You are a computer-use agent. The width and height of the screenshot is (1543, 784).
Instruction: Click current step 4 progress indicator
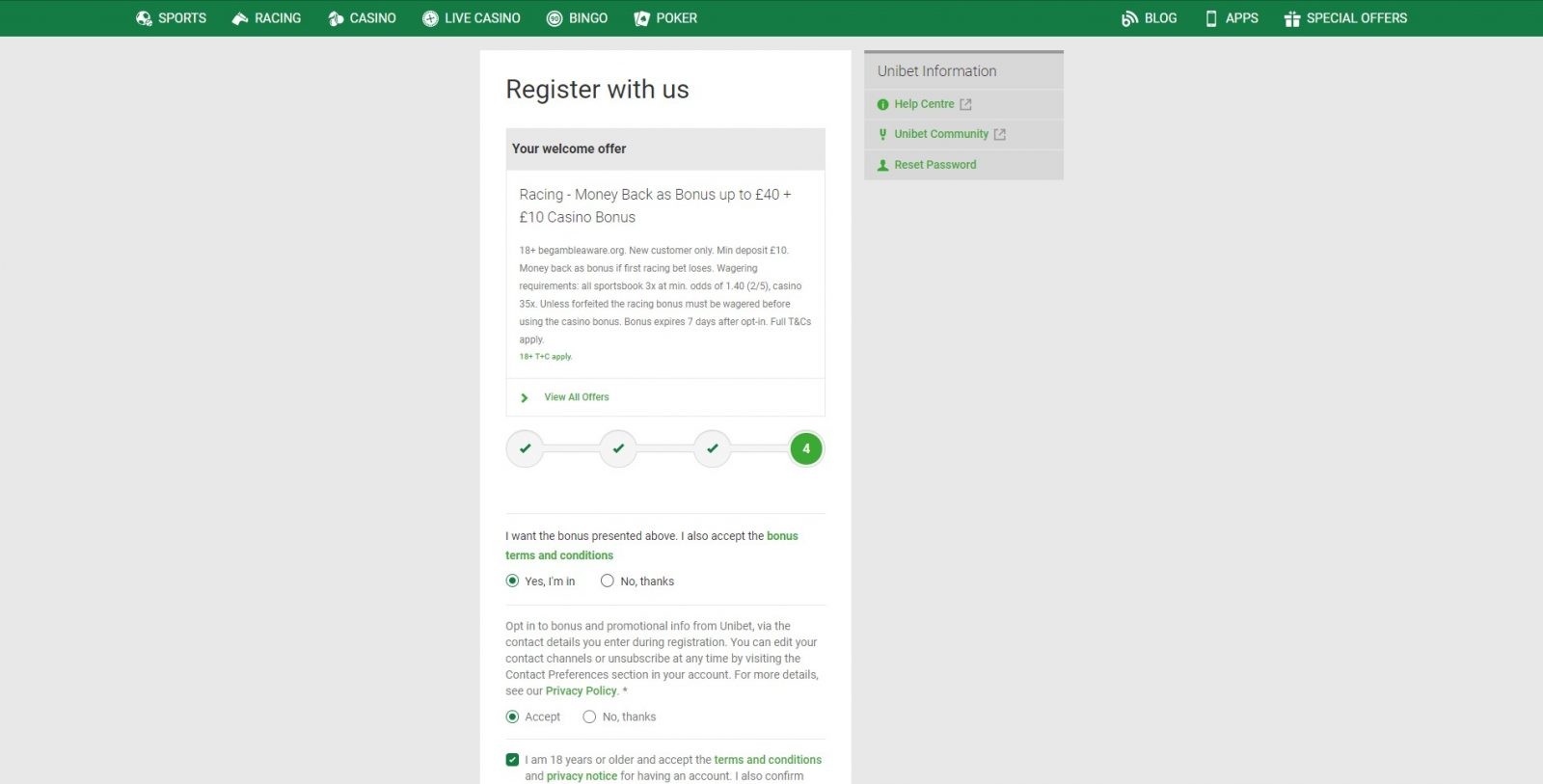point(806,448)
